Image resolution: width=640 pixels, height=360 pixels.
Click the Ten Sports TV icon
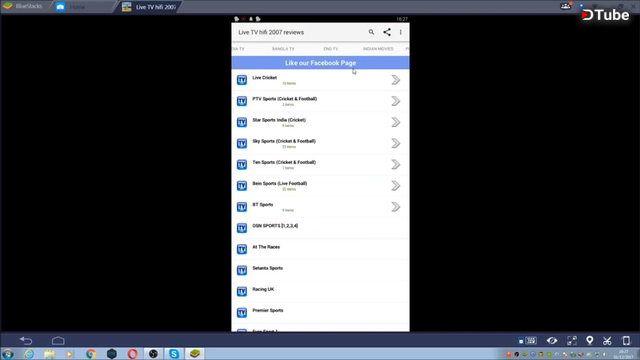(242, 164)
